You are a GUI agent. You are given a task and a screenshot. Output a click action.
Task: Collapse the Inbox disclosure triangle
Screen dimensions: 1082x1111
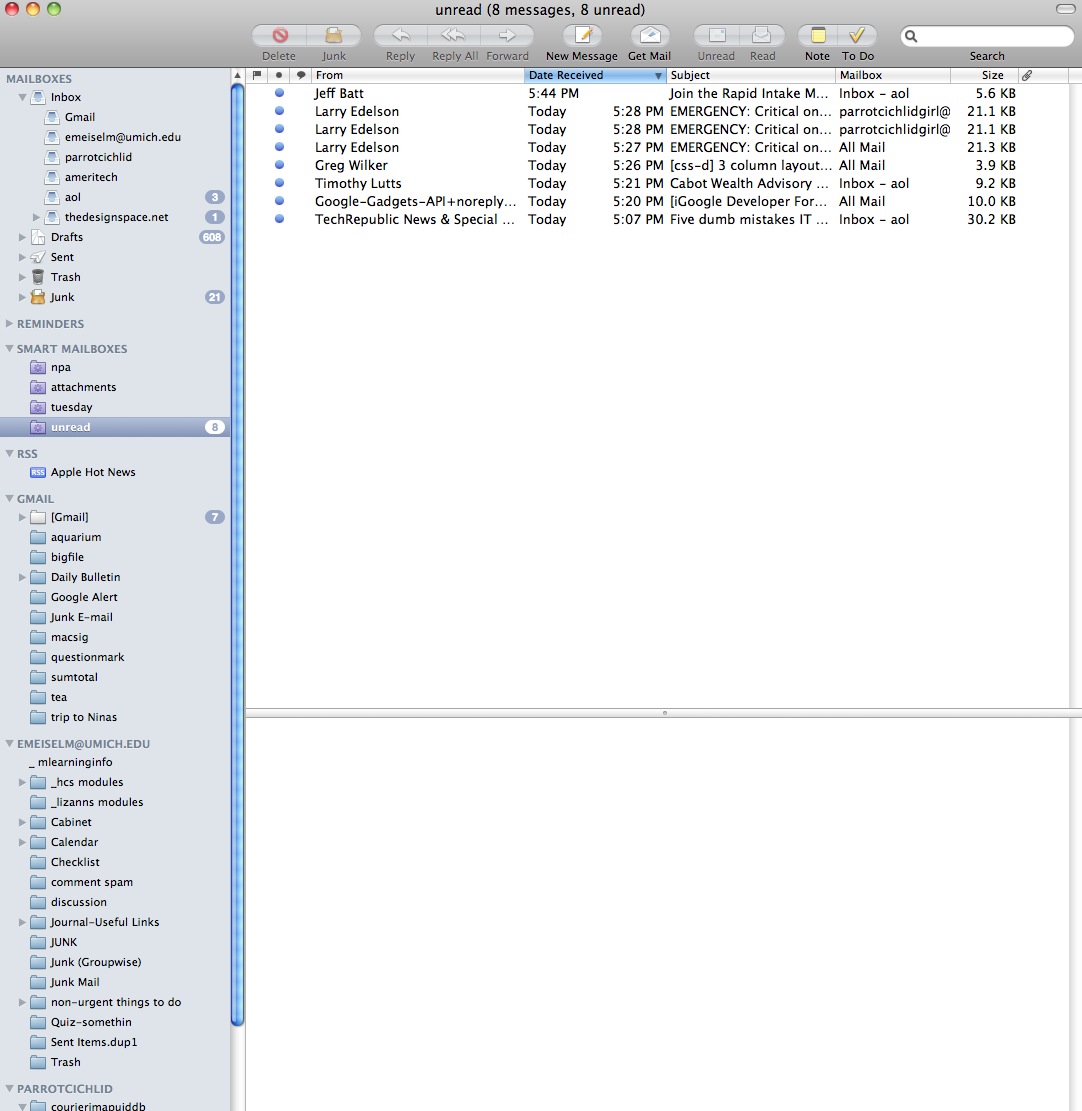point(23,97)
